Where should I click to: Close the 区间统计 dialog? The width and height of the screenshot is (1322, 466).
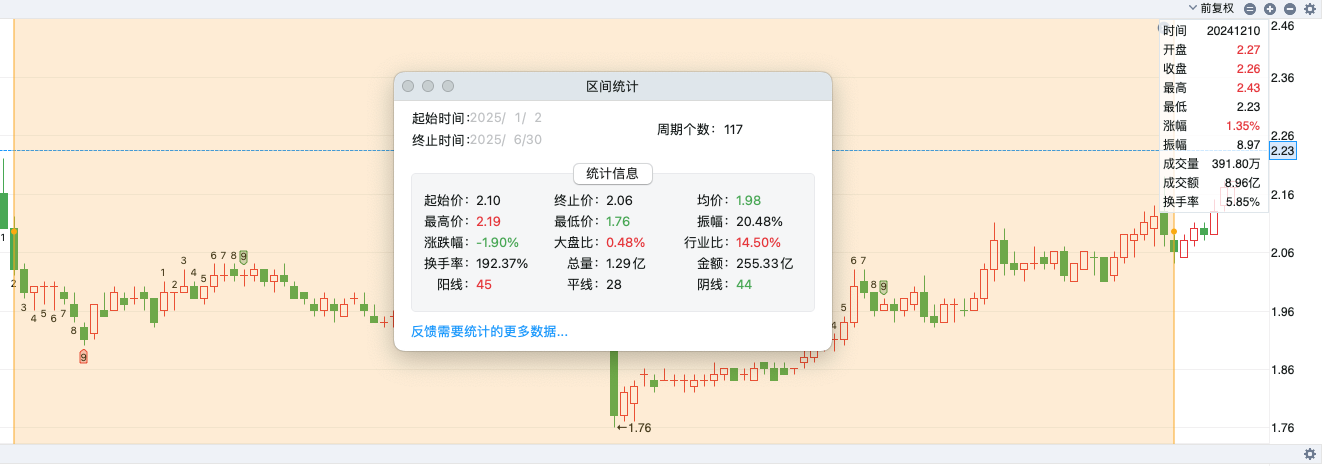(x=408, y=87)
